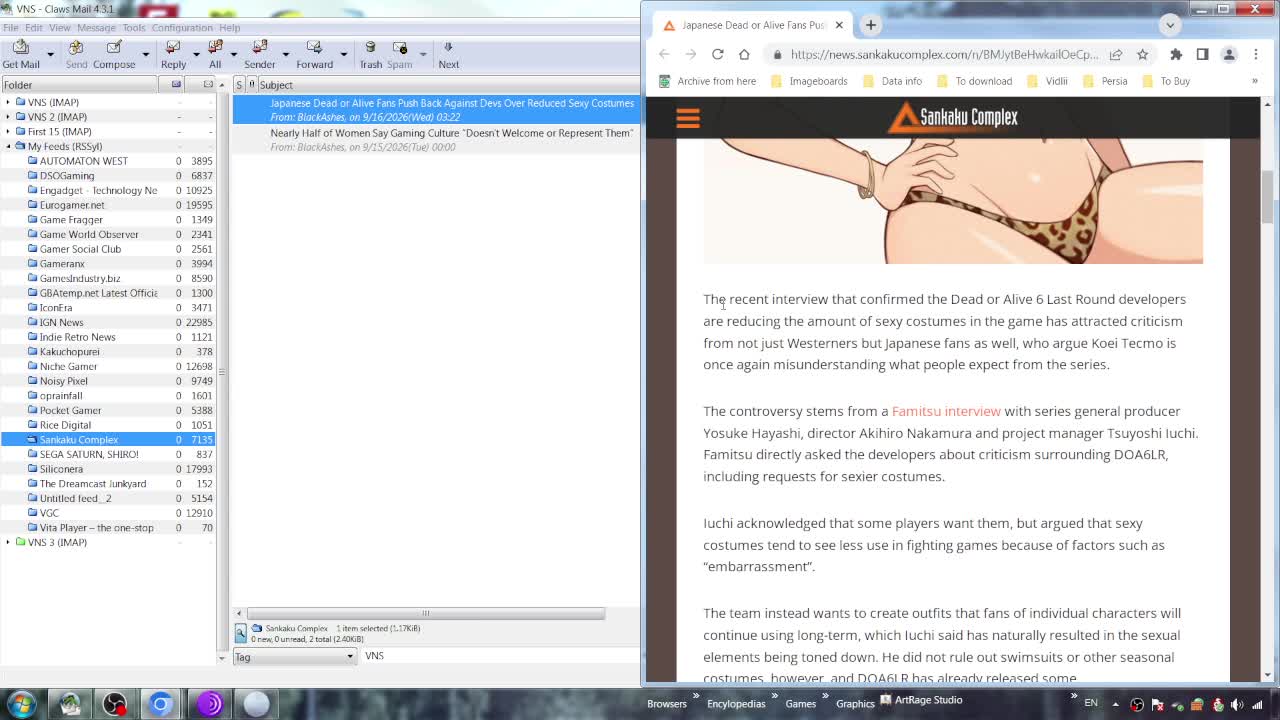Select the Siliconera feed folder
This screenshot has width=1280, height=720.
click(61, 469)
